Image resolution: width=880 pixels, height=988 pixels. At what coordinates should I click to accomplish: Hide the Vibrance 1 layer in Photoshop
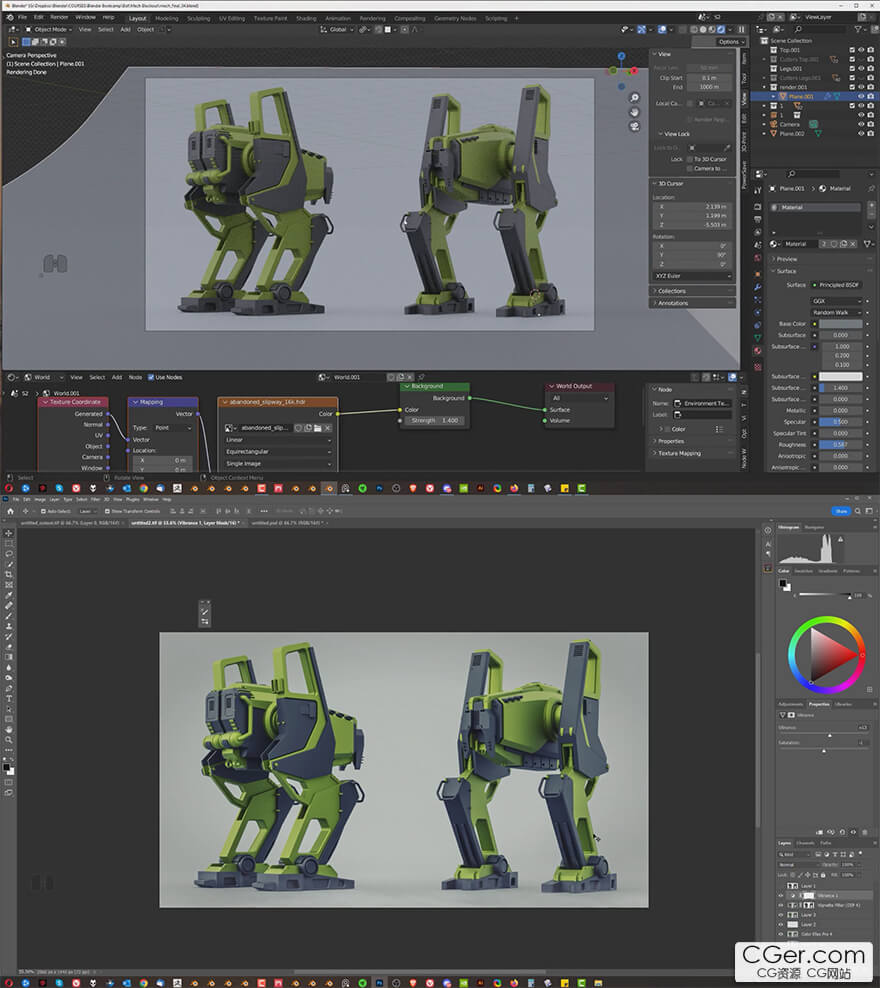pos(781,895)
